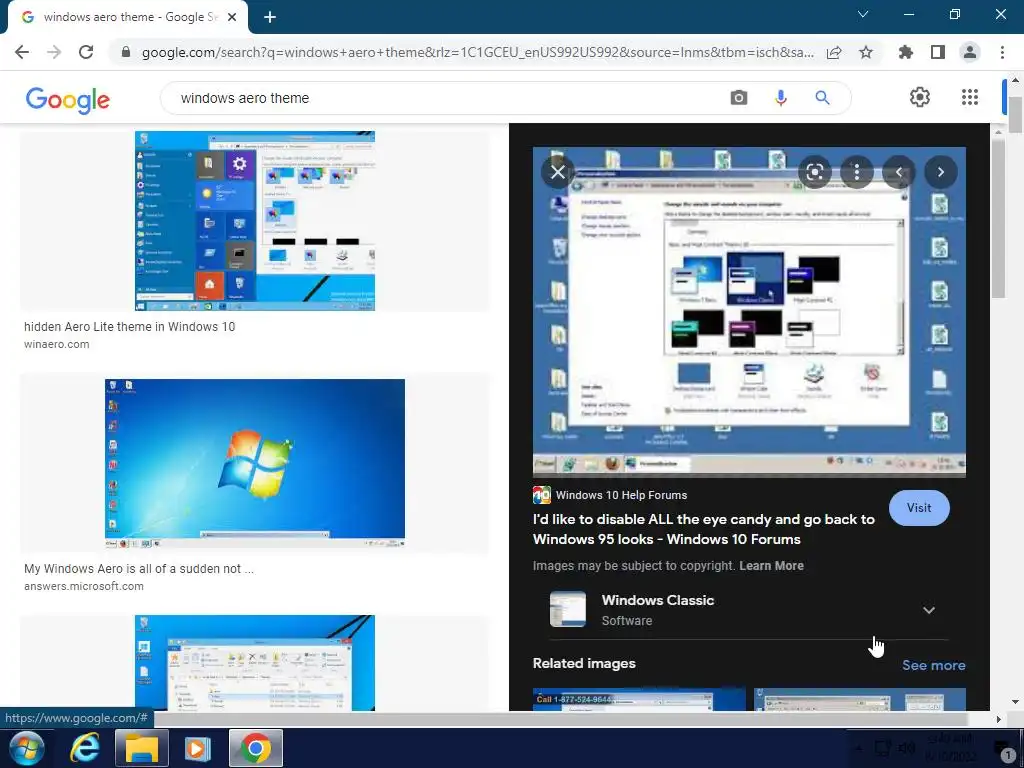1024x768 pixels.
Task: Click the Chrome taskbar icon
Action: pyautogui.click(x=255, y=748)
